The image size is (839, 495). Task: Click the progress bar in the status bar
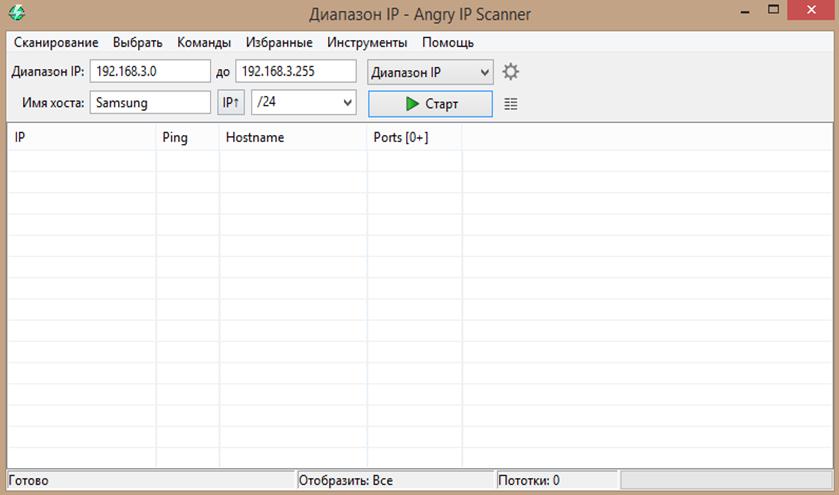tap(726, 480)
